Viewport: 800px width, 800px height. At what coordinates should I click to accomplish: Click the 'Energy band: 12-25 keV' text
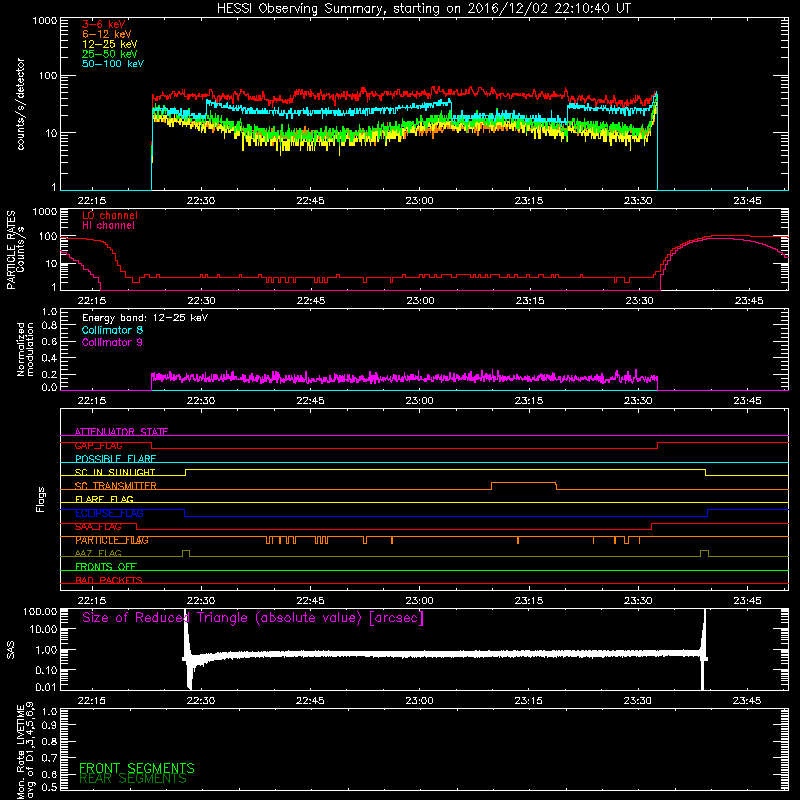tap(145, 318)
